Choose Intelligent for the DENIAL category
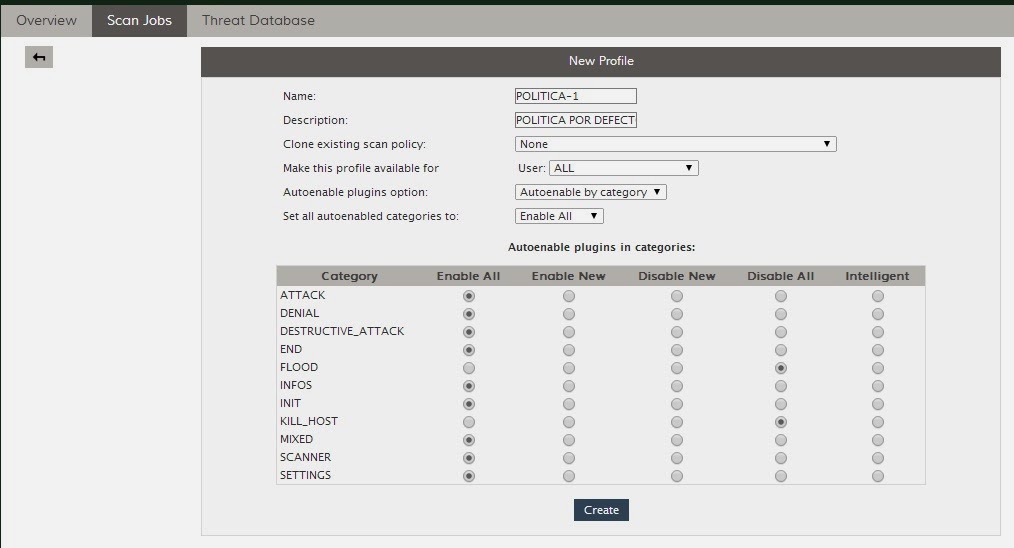This screenshot has width=1014, height=548. pyautogui.click(x=877, y=314)
